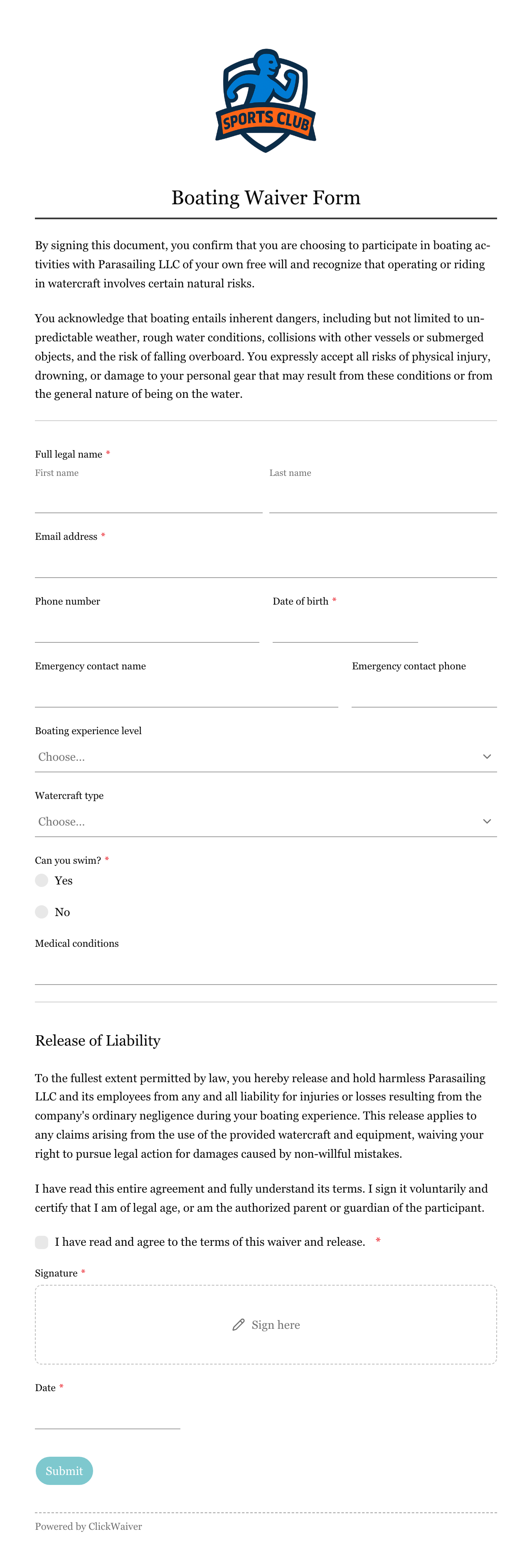This screenshot has height=1568, width=532.
Task: Select No for Can you swim
Action: coord(42,911)
